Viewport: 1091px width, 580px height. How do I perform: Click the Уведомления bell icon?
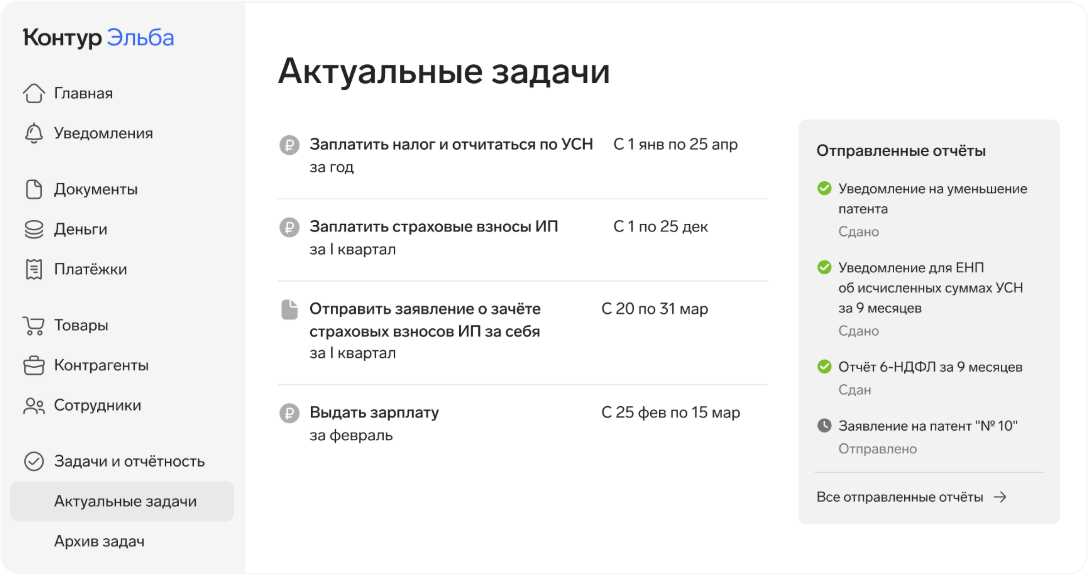(33, 132)
